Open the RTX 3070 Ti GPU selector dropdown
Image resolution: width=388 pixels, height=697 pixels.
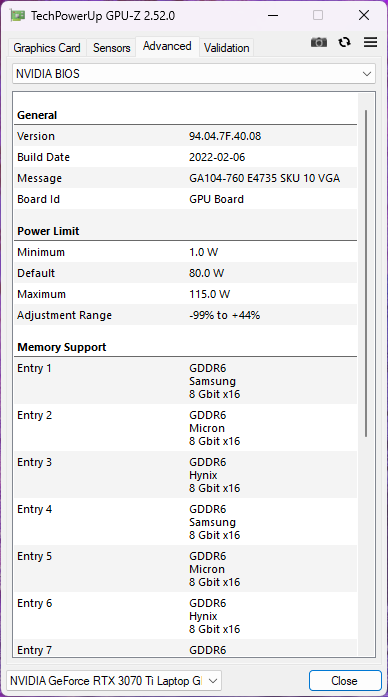click(x=114, y=681)
